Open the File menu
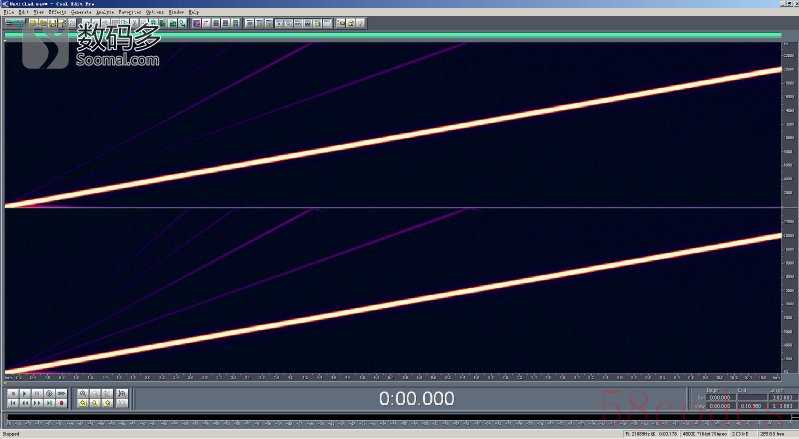This screenshot has height=439, width=799. click(x=10, y=11)
